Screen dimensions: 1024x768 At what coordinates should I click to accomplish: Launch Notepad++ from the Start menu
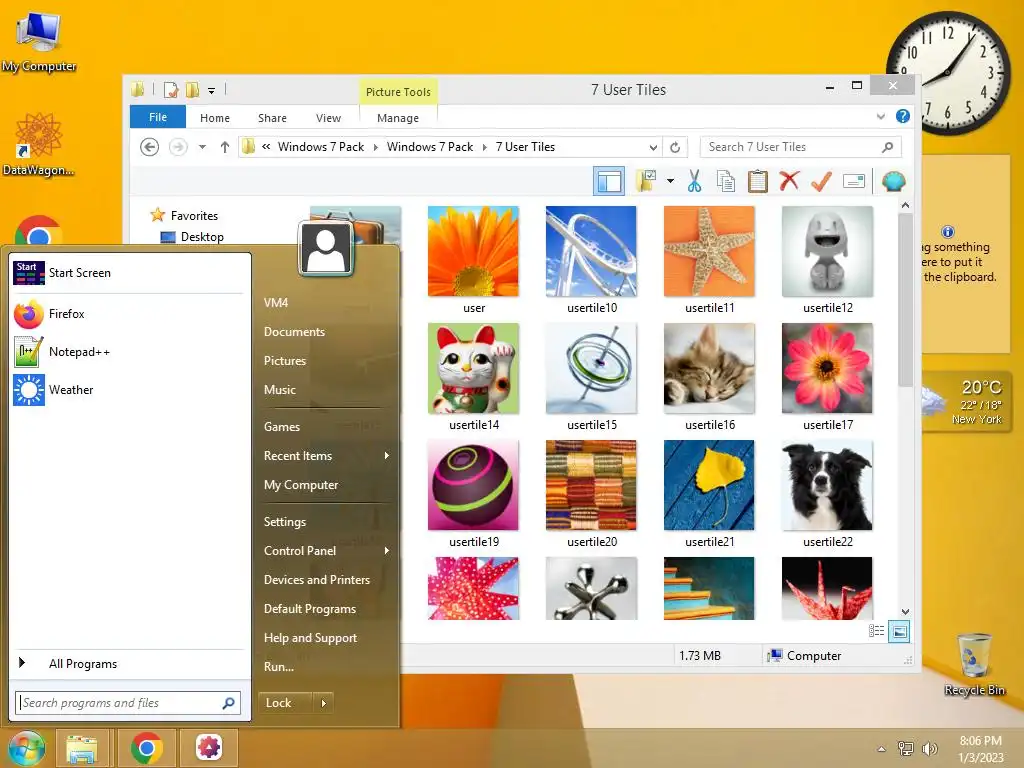129,352
